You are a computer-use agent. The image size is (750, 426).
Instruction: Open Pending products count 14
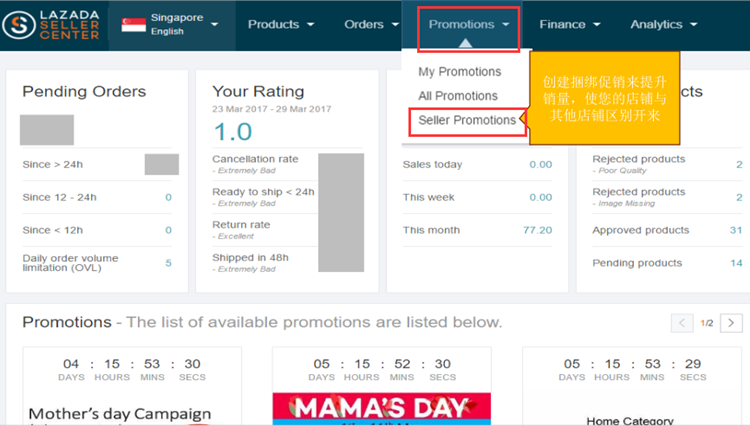736,263
